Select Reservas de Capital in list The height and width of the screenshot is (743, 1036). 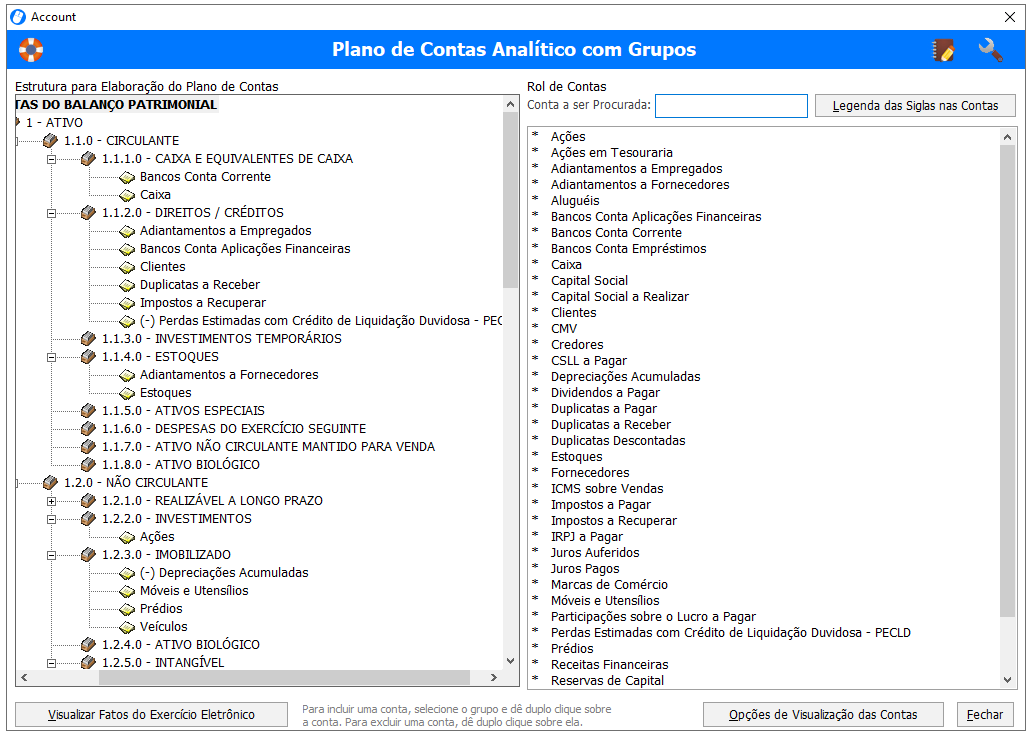(607, 681)
